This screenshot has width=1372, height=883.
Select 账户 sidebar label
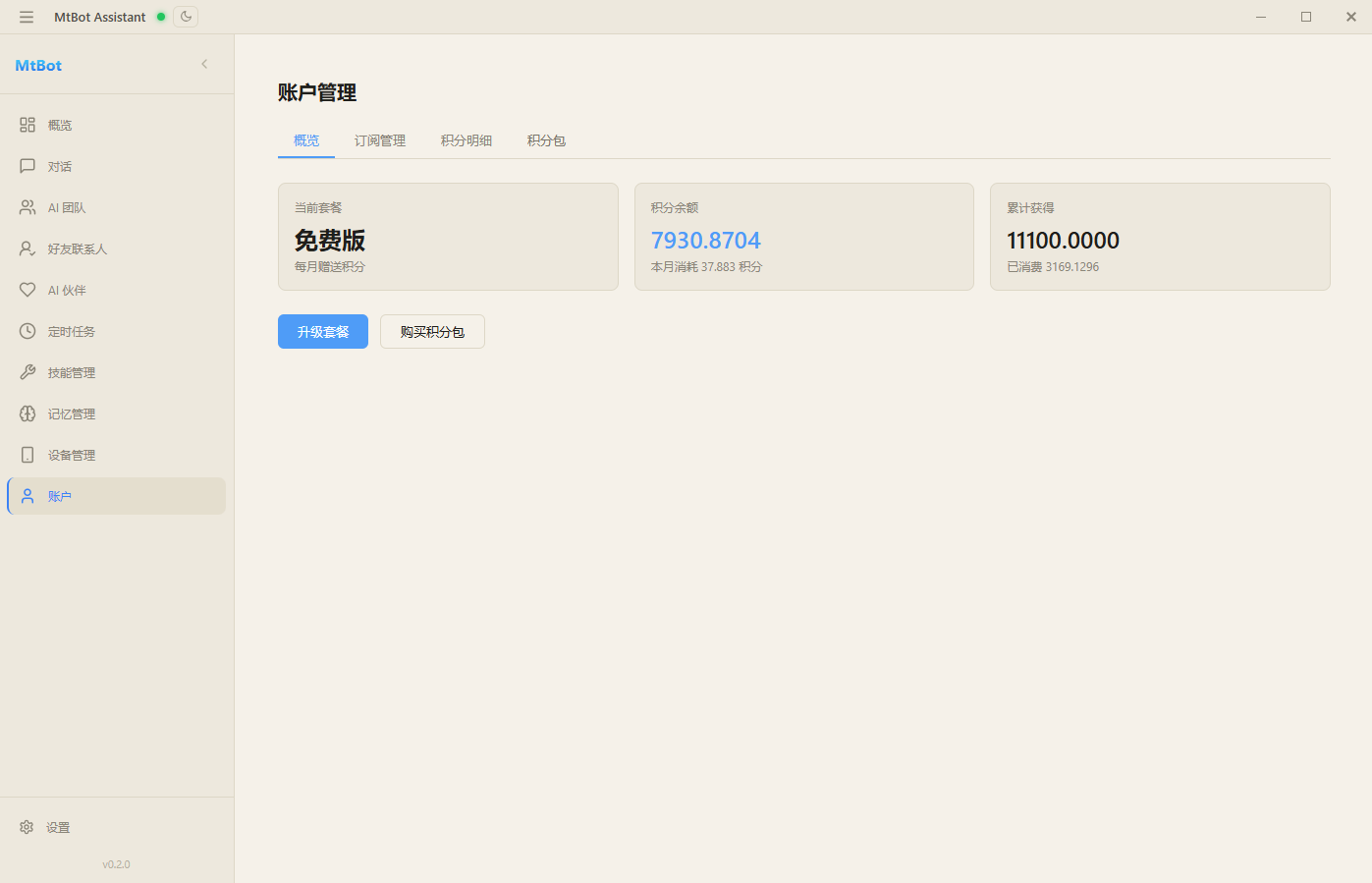[x=60, y=497]
